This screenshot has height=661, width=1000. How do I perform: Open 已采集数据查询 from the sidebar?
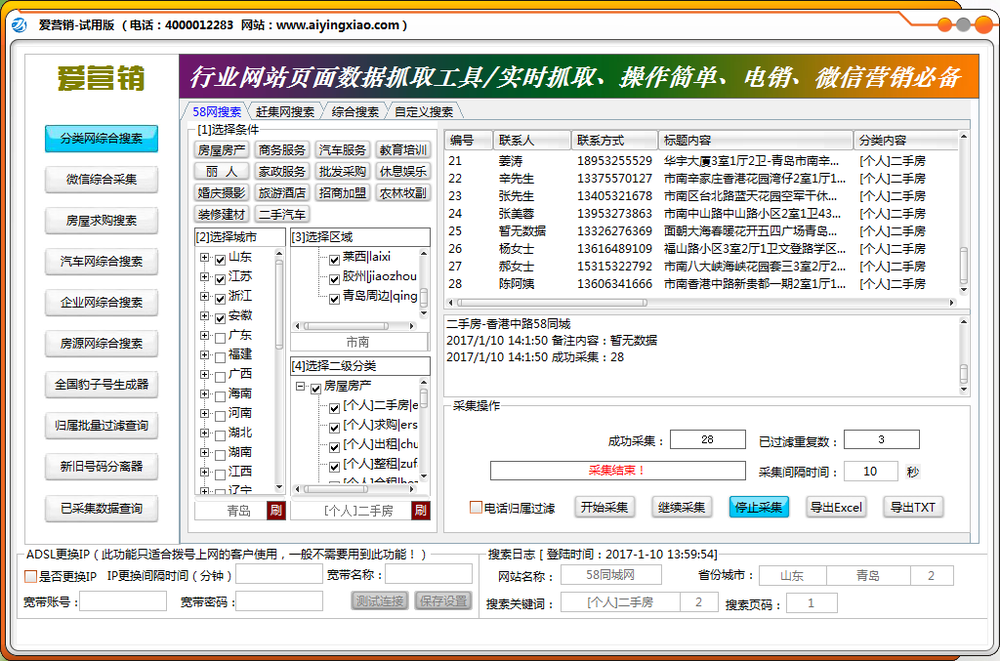click(101, 509)
